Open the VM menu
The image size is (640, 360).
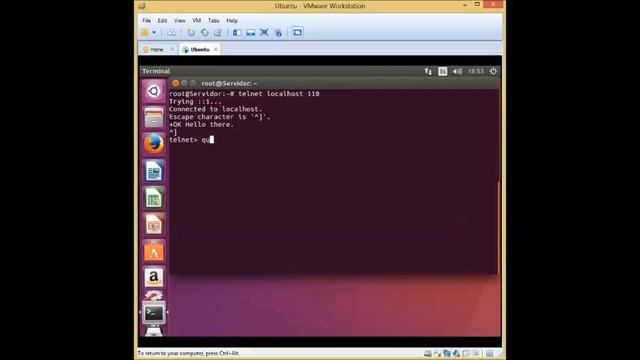coord(196,20)
